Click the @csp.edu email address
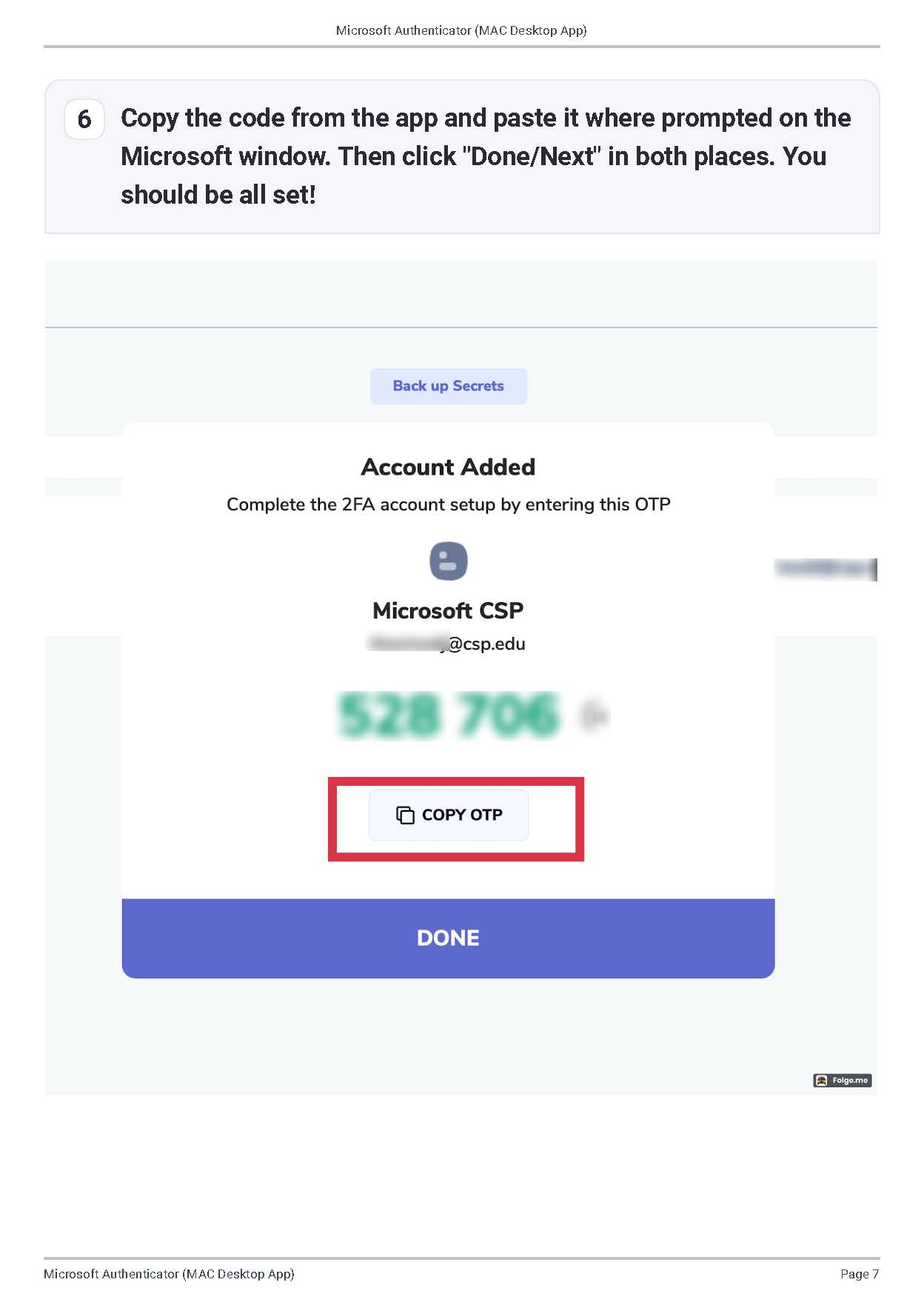The image size is (924, 1308). point(486,644)
